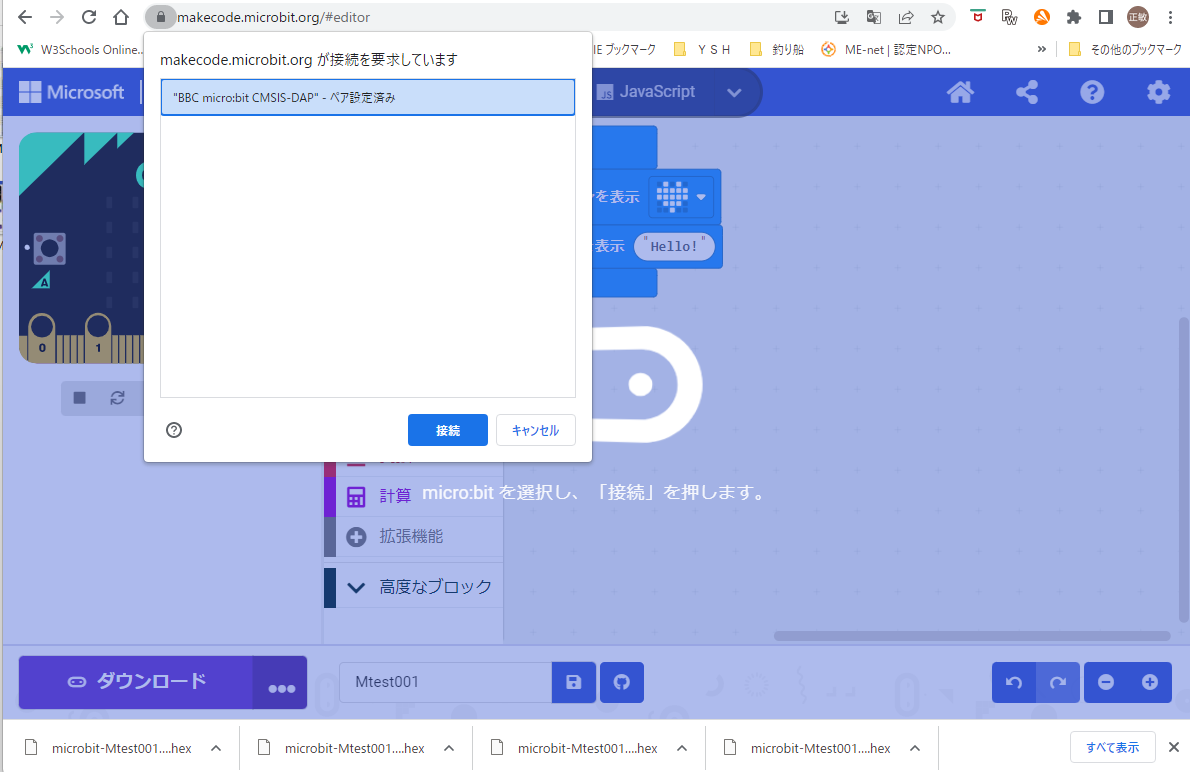1190x772 pixels.
Task: Select "BBC micro:bit CMSIS-DAP" device in list
Action: point(367,98)
